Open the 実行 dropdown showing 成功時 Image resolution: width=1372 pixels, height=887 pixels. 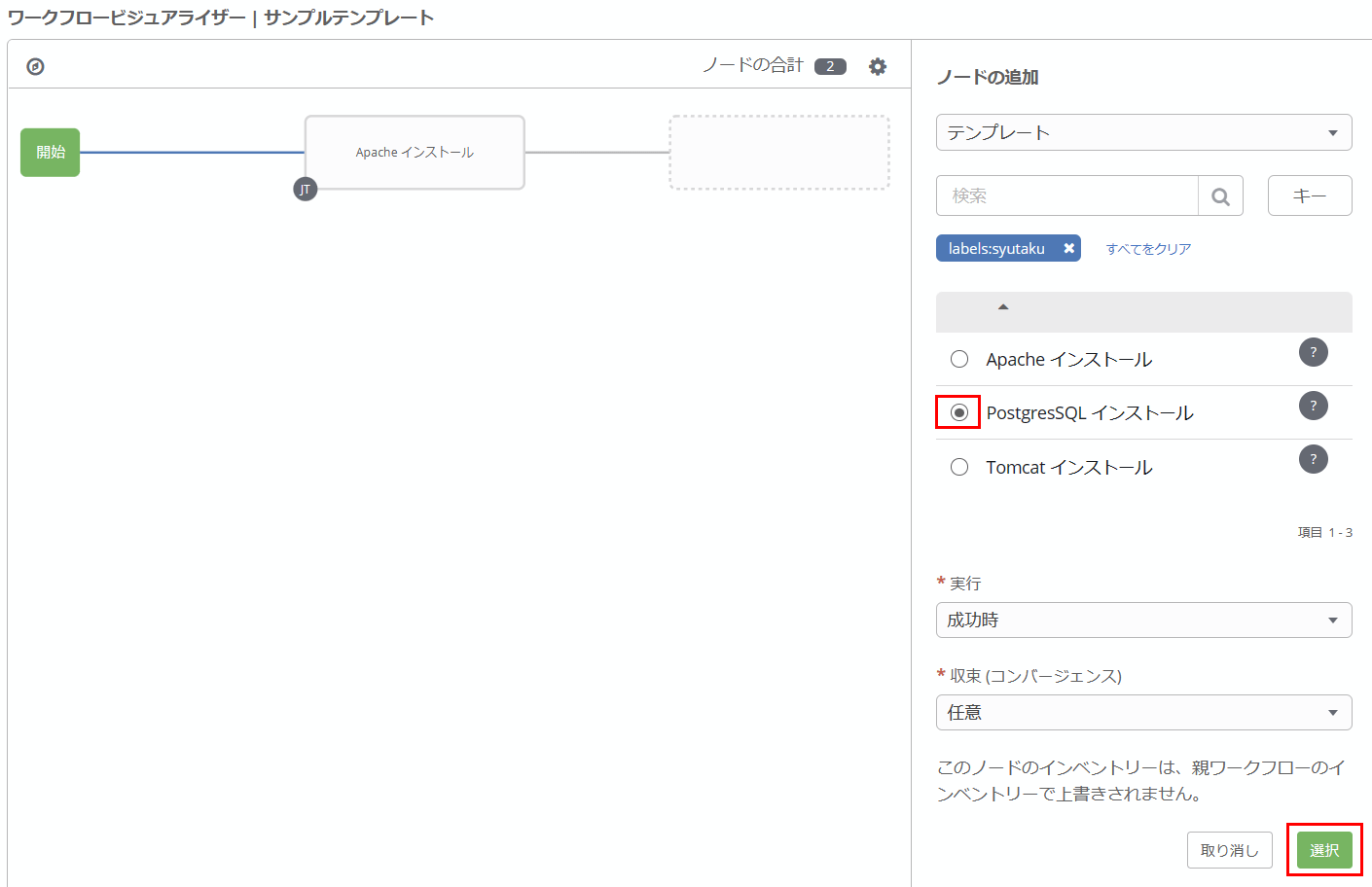[x=1143, y=620]
